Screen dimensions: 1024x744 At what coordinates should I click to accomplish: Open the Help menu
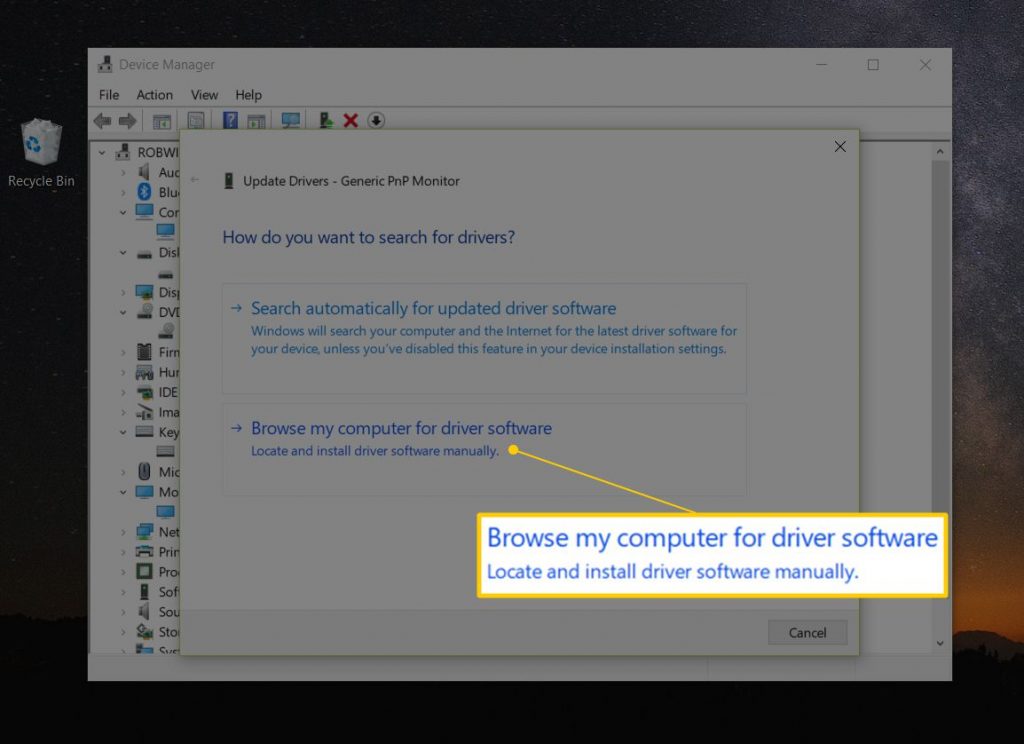pos(248,95)
